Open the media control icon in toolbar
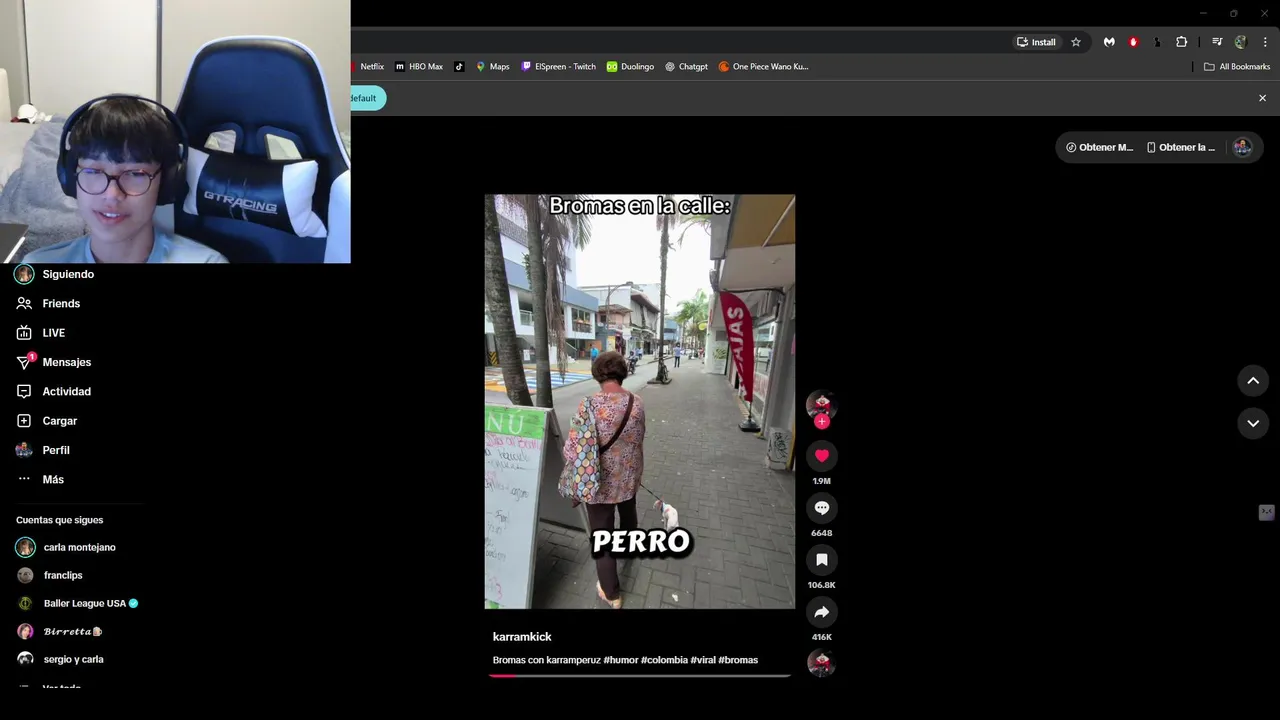 [x=1217, y=42]
